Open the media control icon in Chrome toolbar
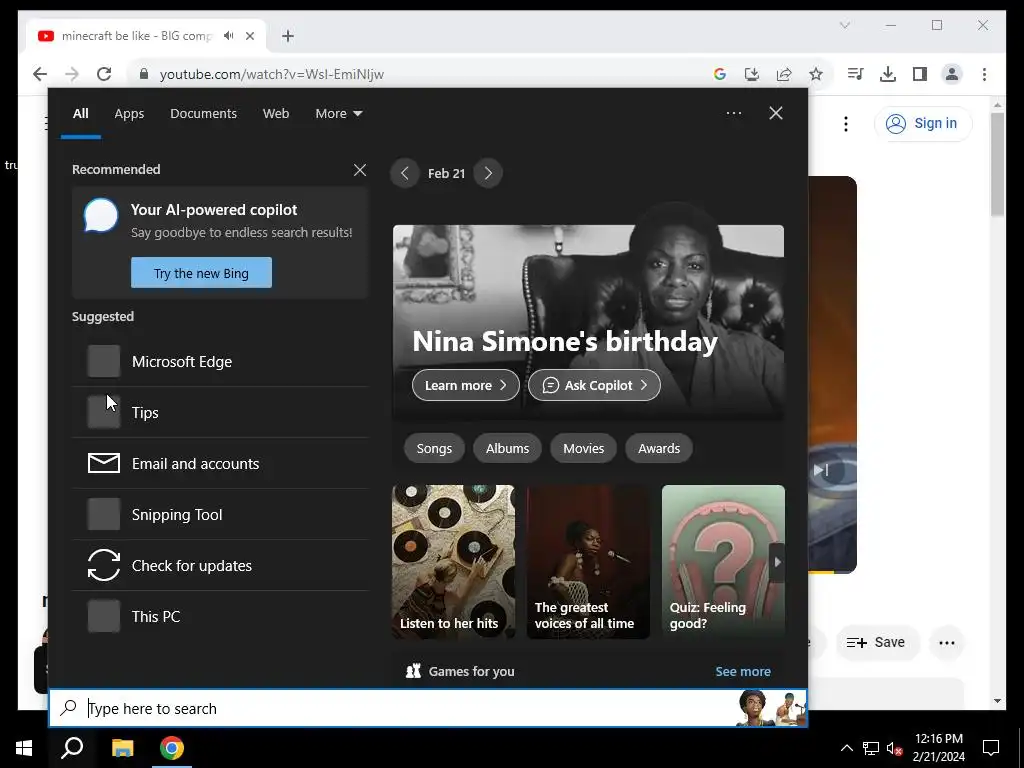The width and height of the screenshot is (1024, 768). [x=856, y=74]
